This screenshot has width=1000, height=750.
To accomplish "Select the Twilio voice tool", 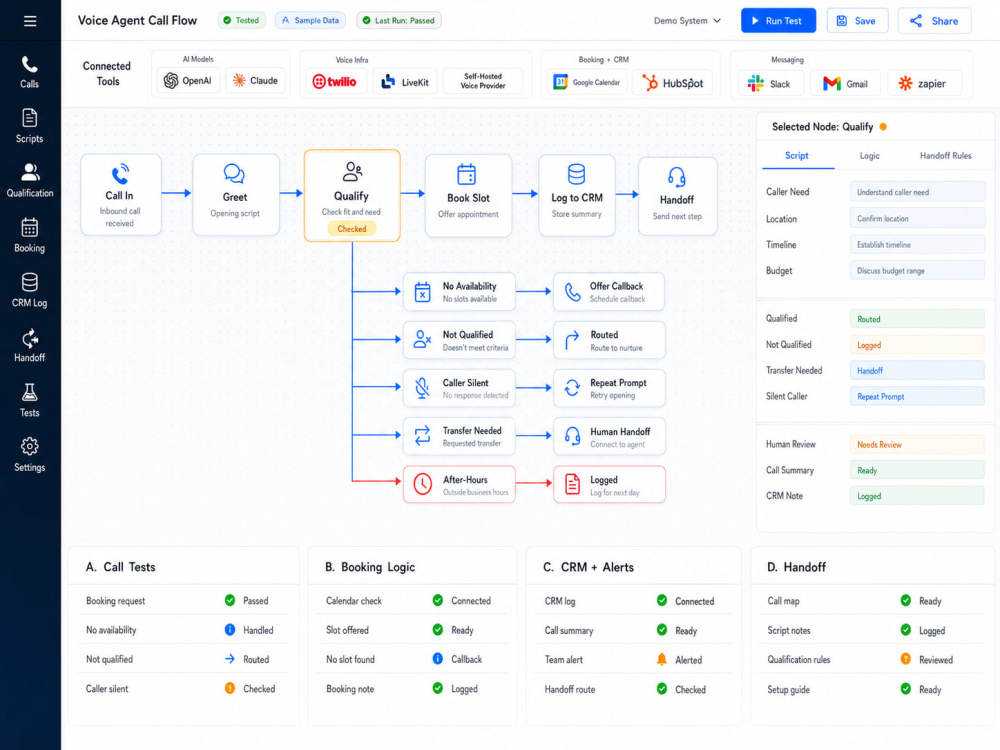I will tap(335, 82).
